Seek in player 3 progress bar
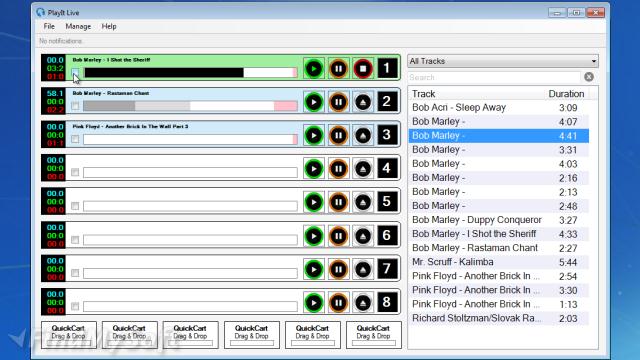Viewport: 640px width, 360px height. (x=190, y=140)
